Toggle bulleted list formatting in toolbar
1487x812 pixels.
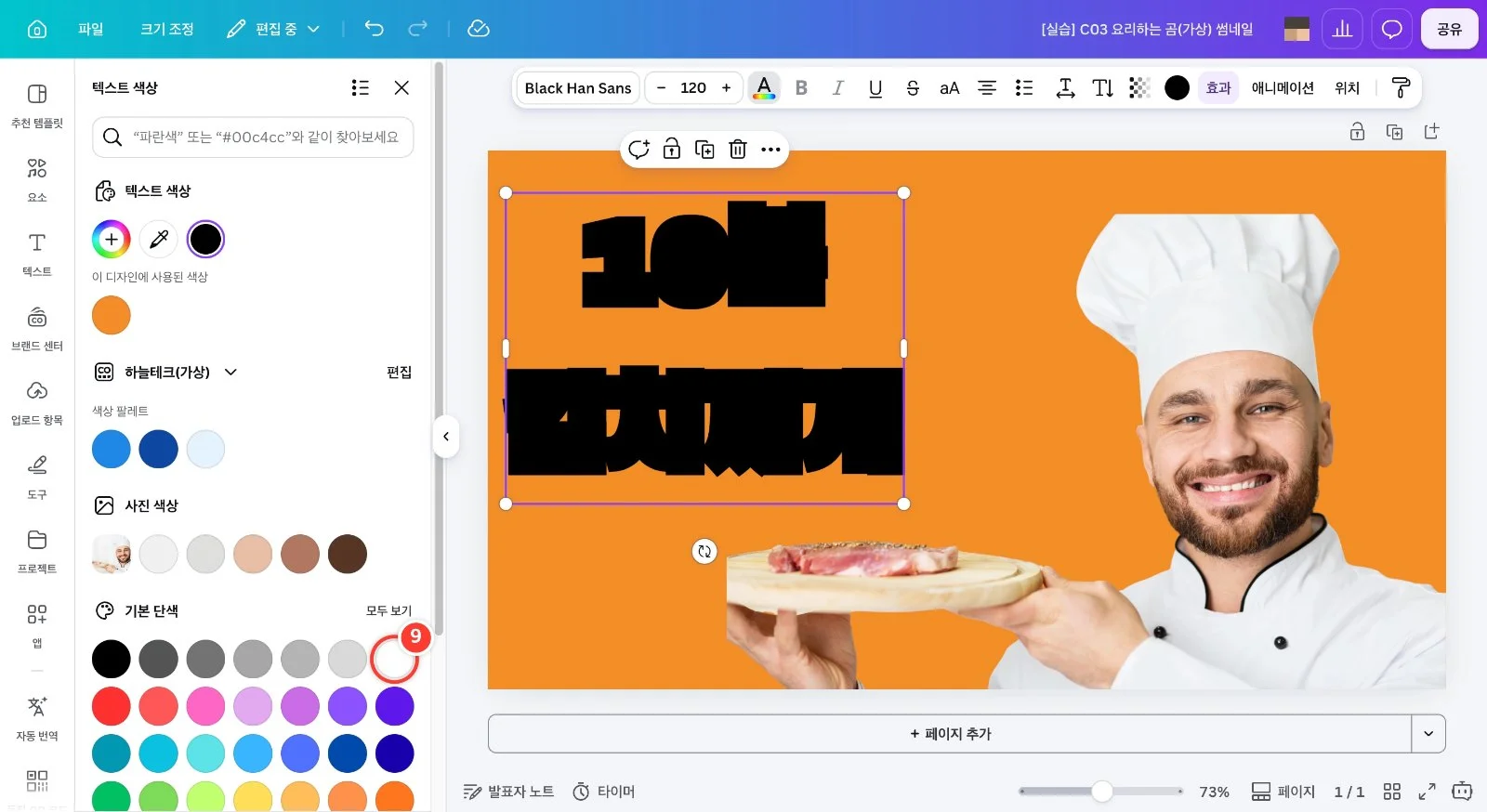click(1024, 87)
